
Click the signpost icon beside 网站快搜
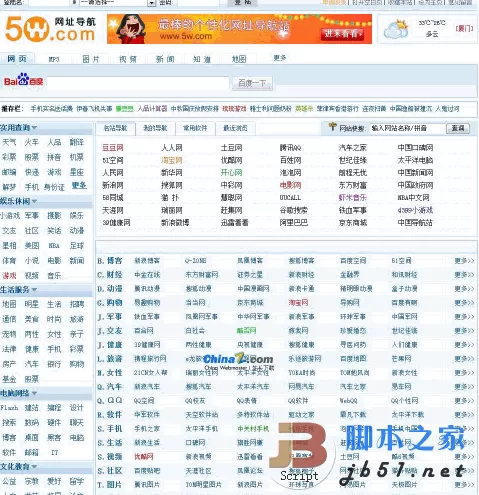point(332,127)
